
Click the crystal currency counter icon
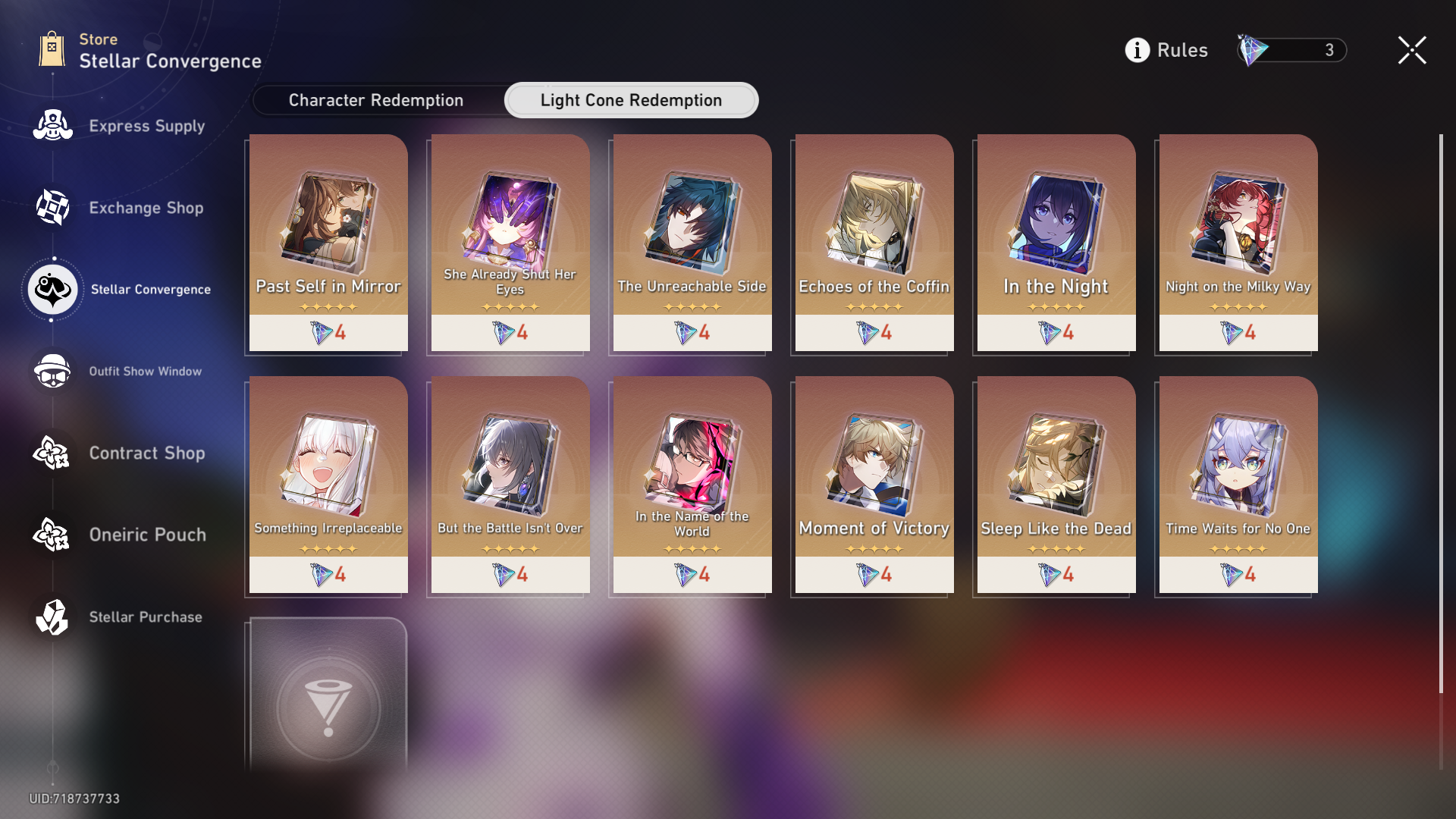click(1252, 50)
